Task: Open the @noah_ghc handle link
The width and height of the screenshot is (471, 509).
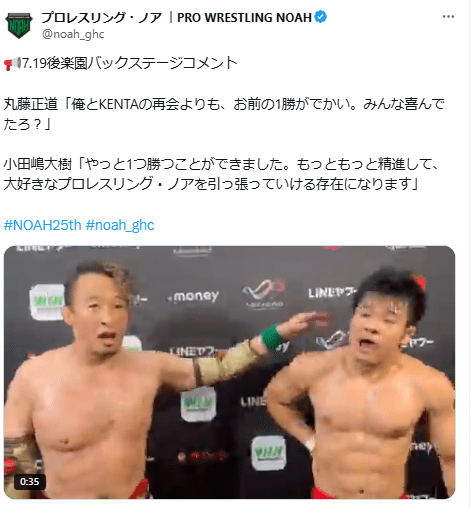Action: coord(73,34)
